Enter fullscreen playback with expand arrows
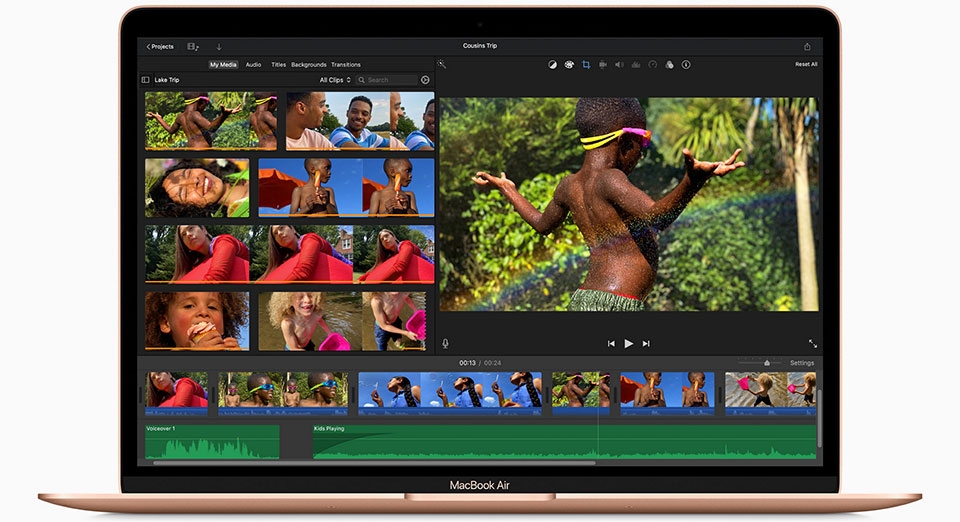The height and width of the screenshot is (522, 960). 812,343
